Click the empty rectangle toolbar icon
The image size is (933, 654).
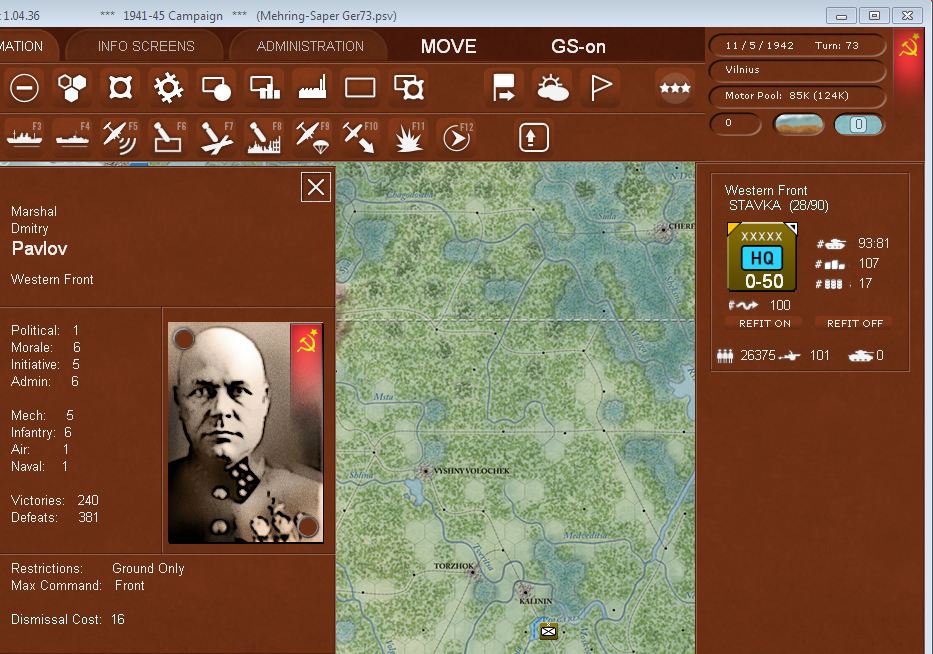pos(361,88)
